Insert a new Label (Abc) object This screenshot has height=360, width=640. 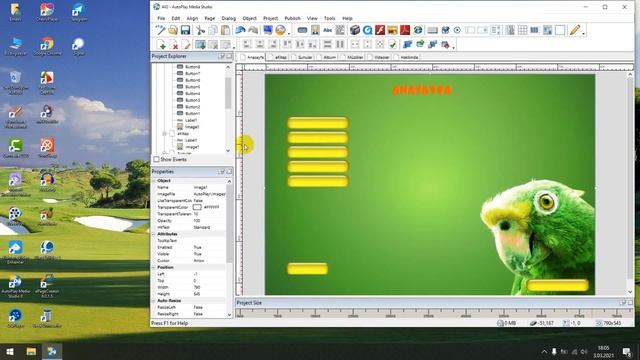[327, 30]
